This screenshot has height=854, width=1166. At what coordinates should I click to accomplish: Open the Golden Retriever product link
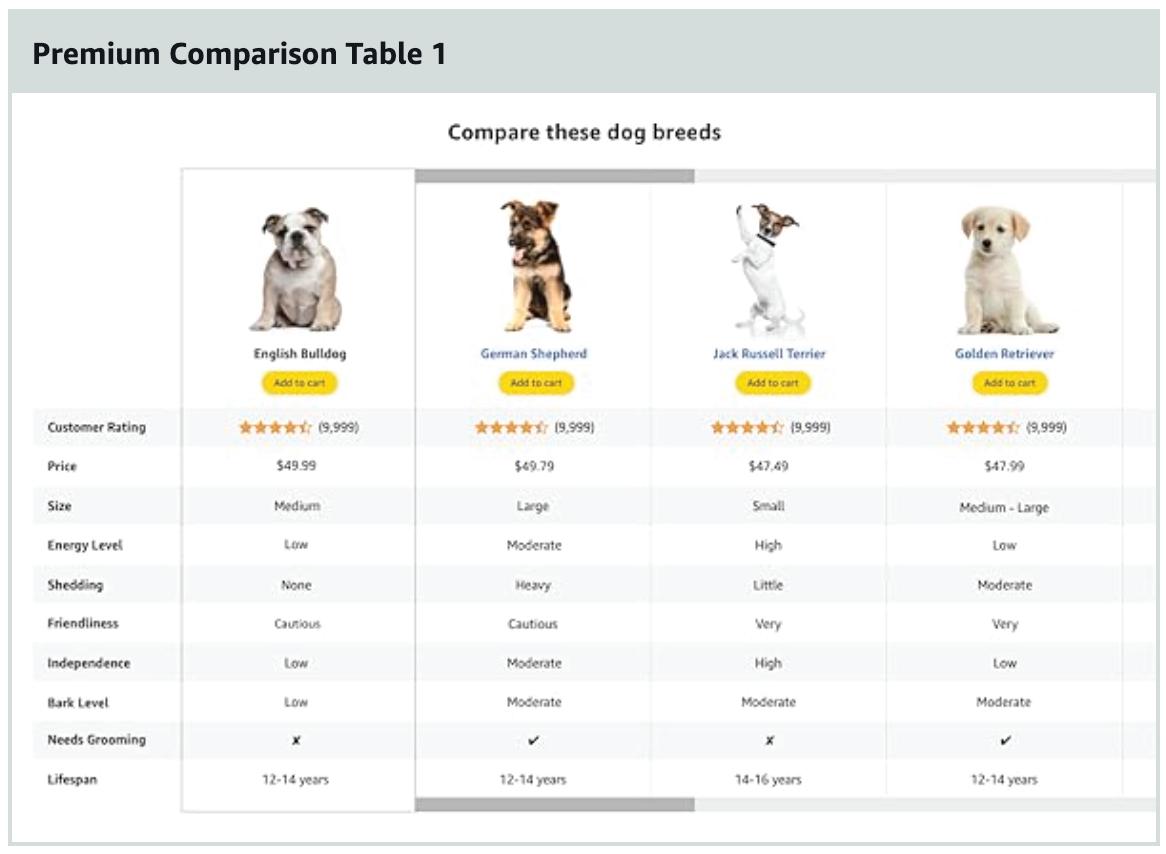1005,353
